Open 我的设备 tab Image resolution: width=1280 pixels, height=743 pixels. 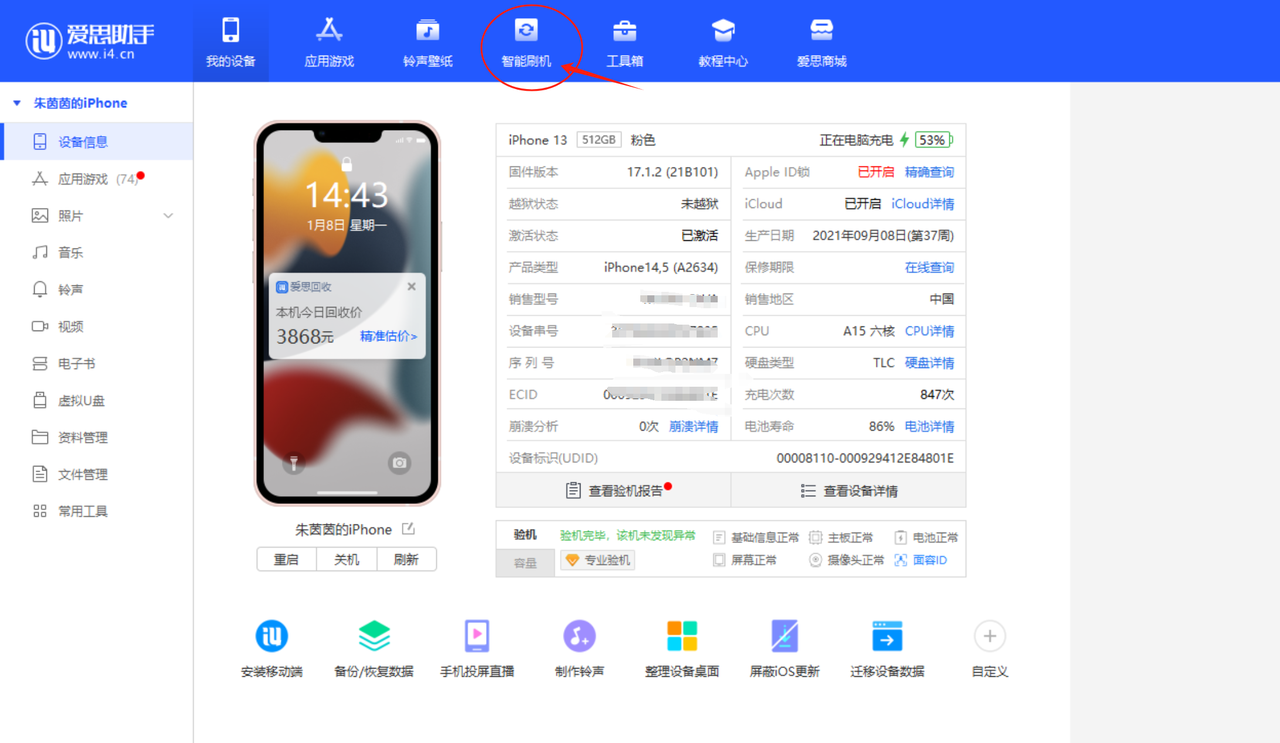230,41
